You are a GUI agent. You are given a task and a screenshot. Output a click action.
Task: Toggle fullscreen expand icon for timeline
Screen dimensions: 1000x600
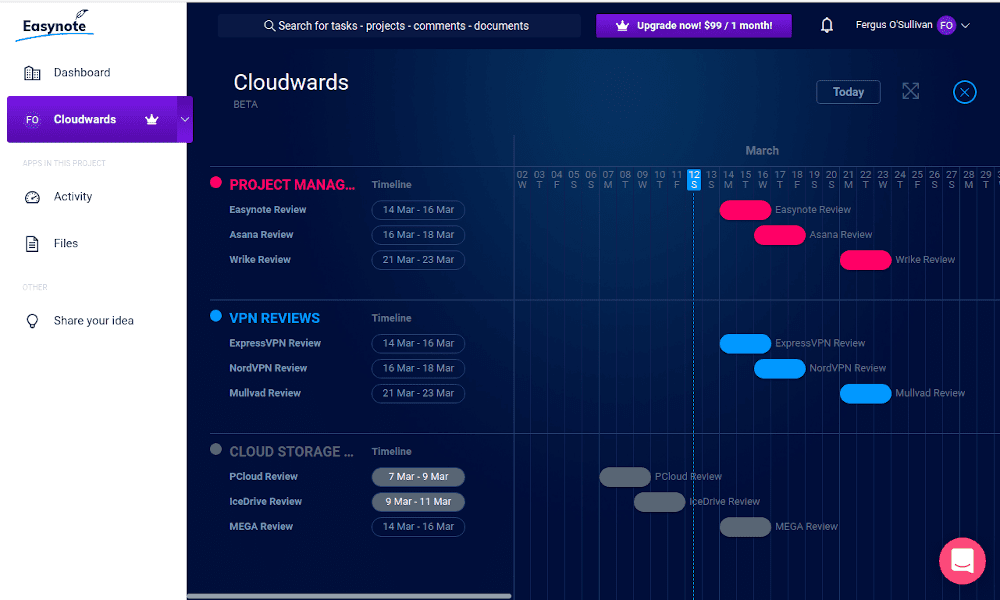coord(911,91)
